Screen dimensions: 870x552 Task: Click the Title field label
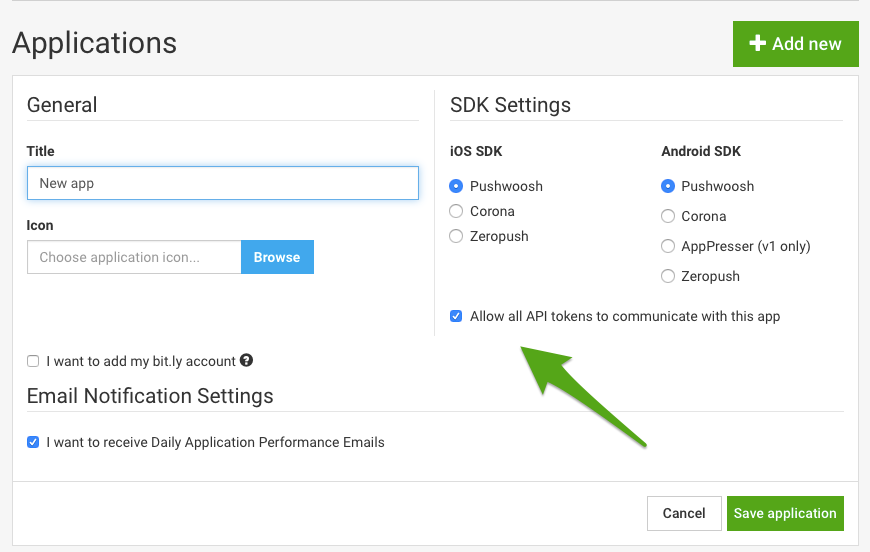point(41,151)
